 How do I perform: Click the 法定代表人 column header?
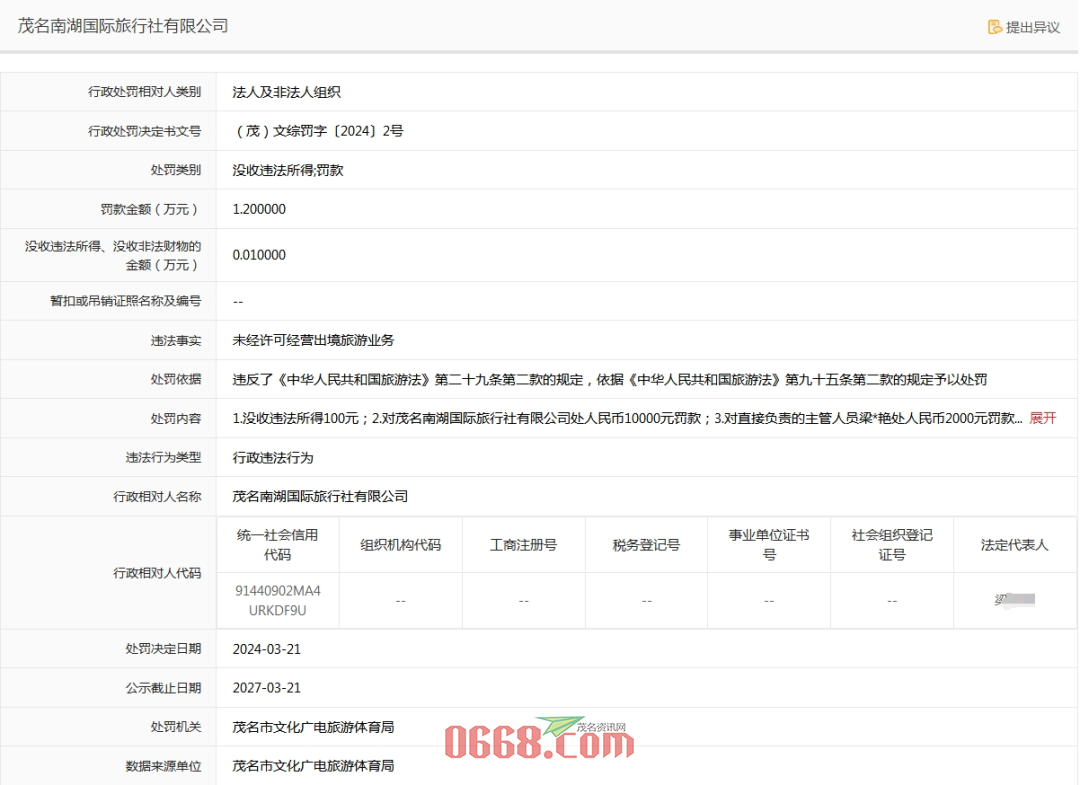1014,545
